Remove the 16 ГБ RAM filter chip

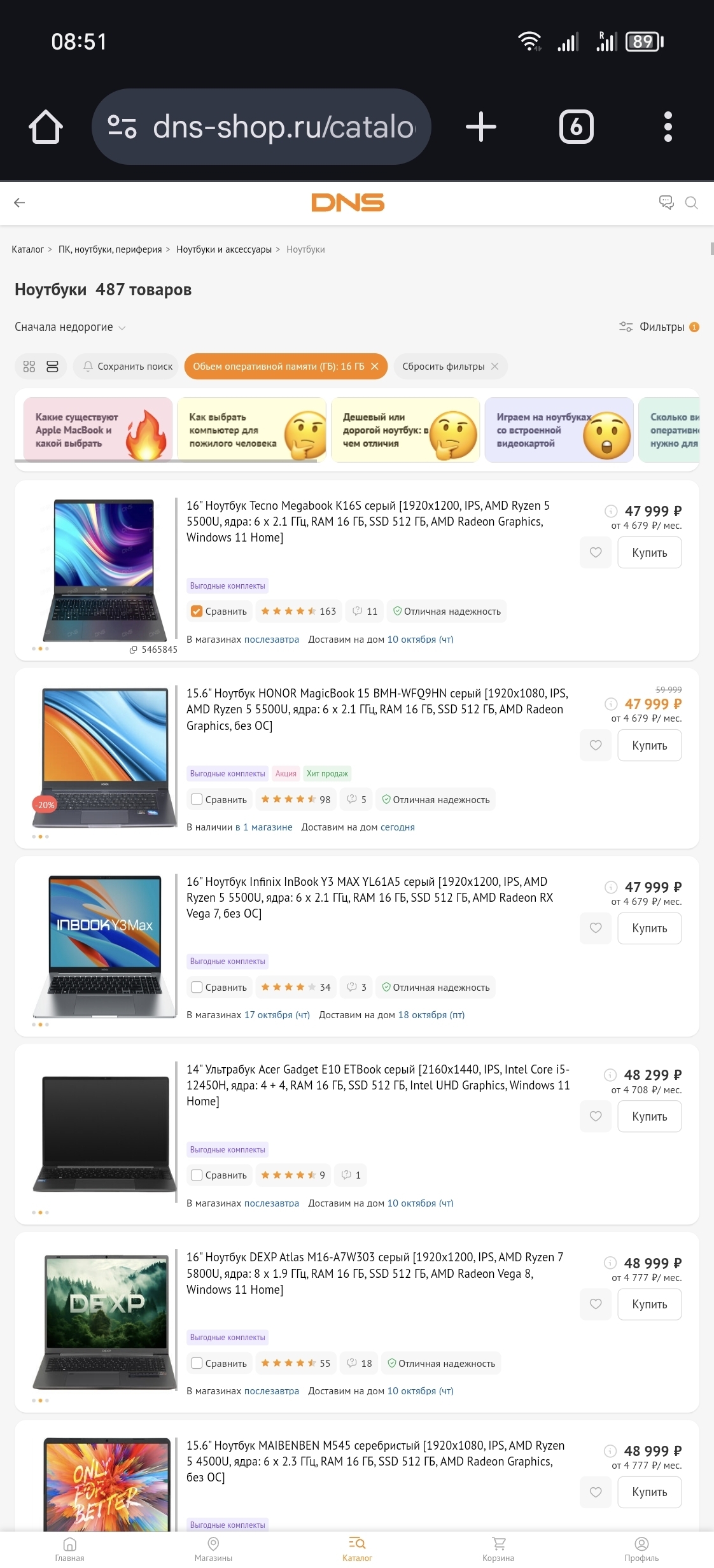click(375, 367)
